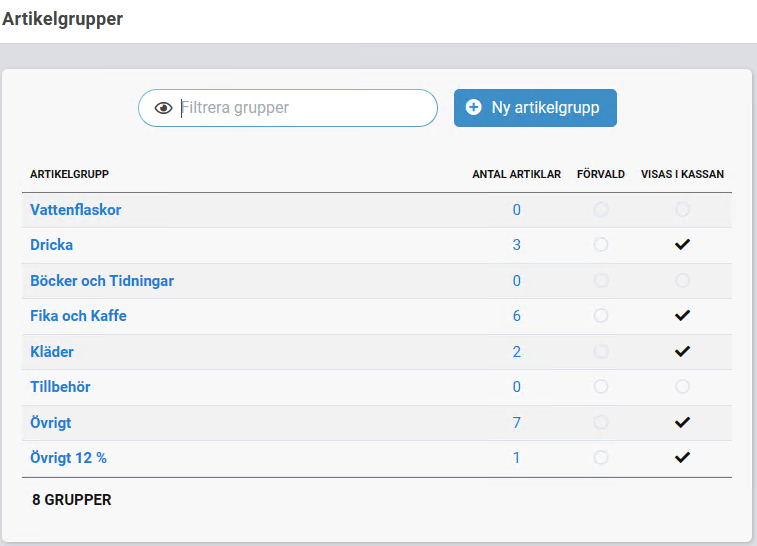Select Vattenflaskor as Förvald group
757x546 pixels.
[x=601, y=210]
